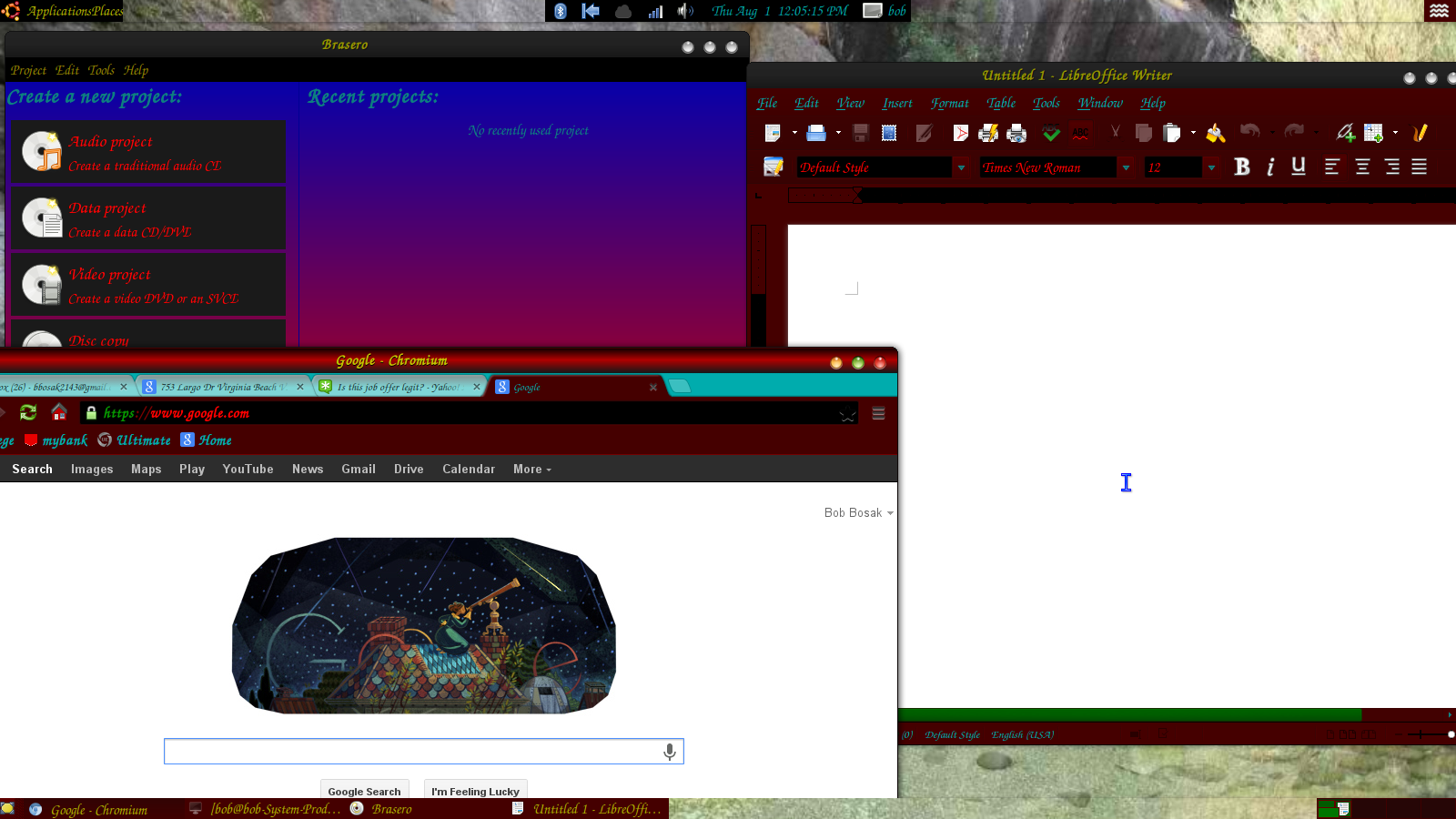Open Page Preview icon in Writer toolbar
Image resolution: width=1456 pixels, height=819 pixels.
[x=1016, y=133]
